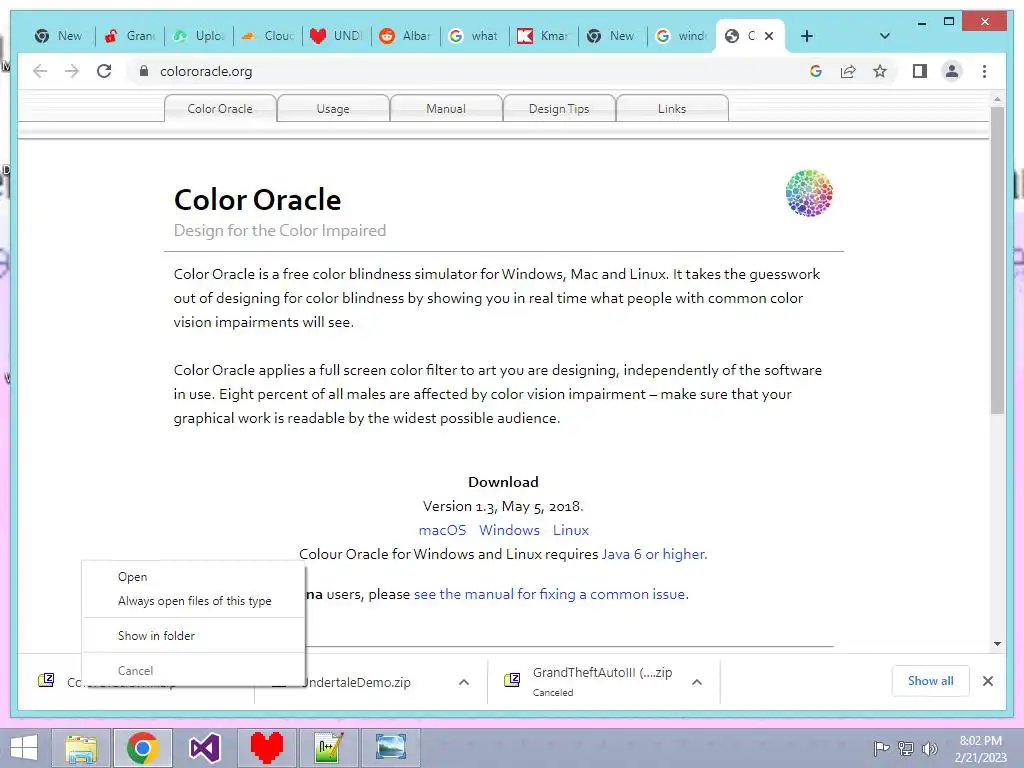Switch to the UND heart tab

pos(337,36)
